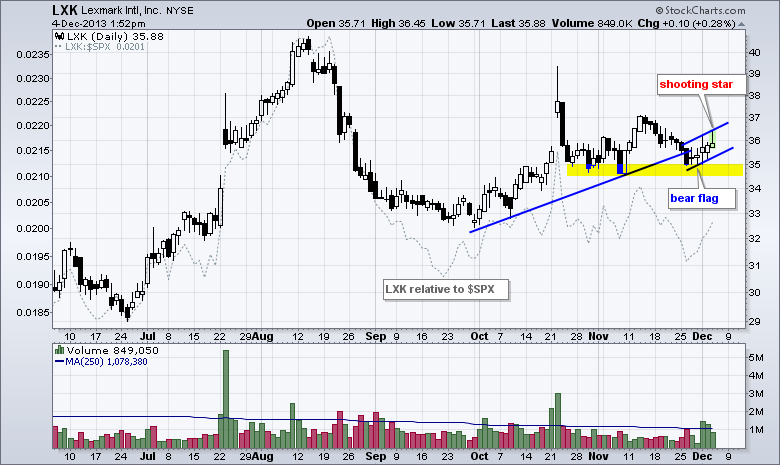Viewport: 780px width, 465px height.
Task: Click the 0.0210 left axis label
Action: (x=33, y=177)
